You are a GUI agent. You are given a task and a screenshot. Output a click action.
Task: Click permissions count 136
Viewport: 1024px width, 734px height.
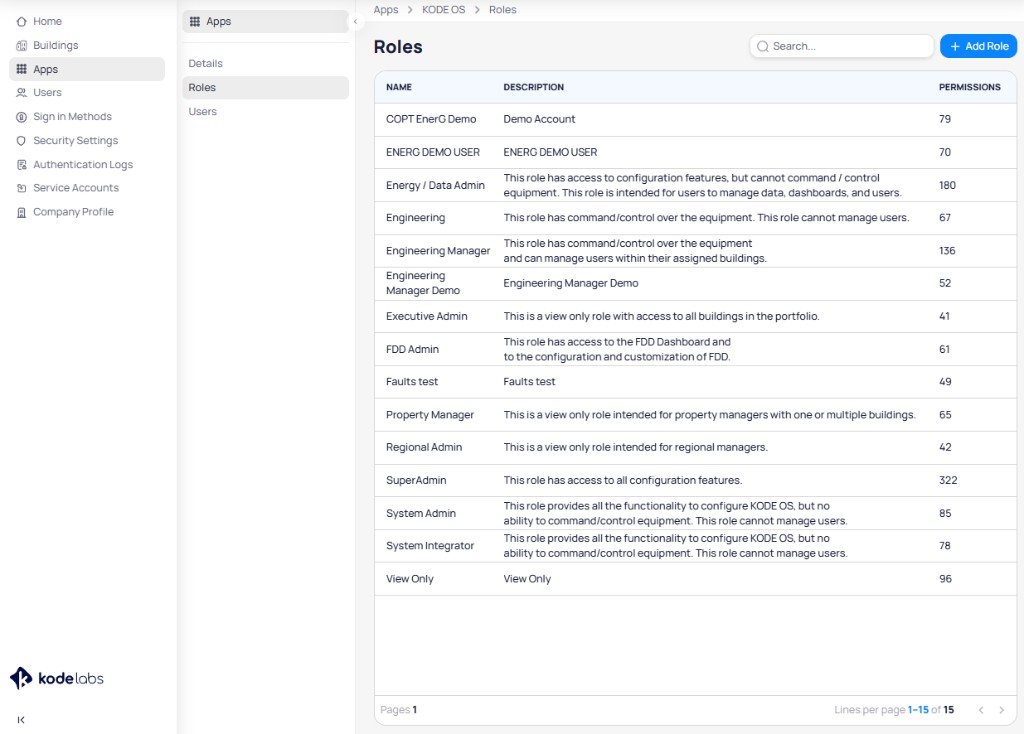coord(947,251)
